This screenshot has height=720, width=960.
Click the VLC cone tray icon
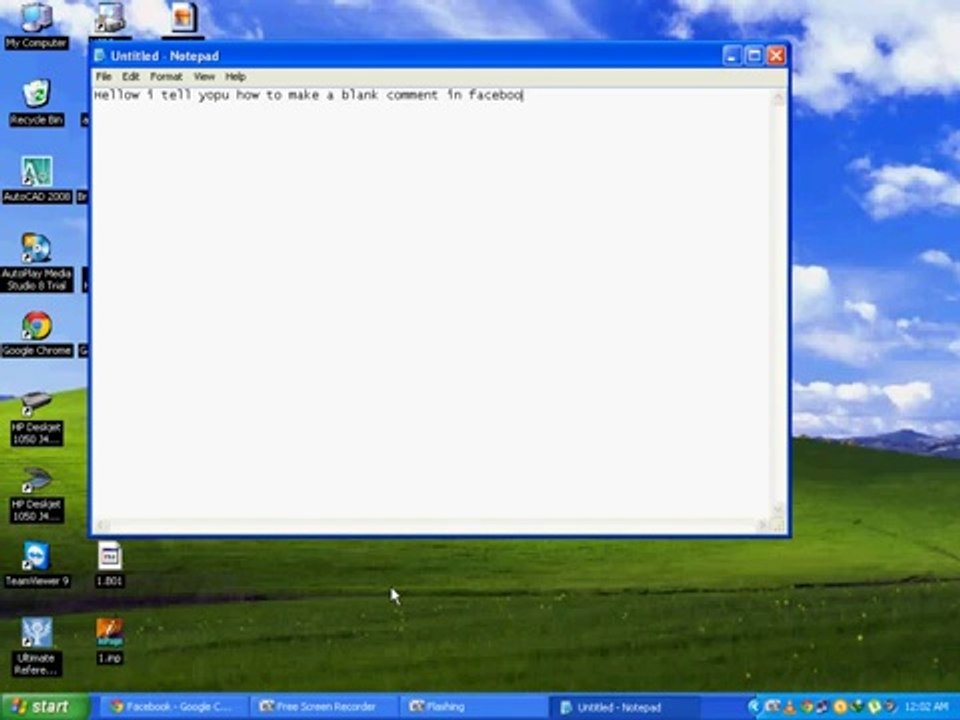[x=789, y=707]
